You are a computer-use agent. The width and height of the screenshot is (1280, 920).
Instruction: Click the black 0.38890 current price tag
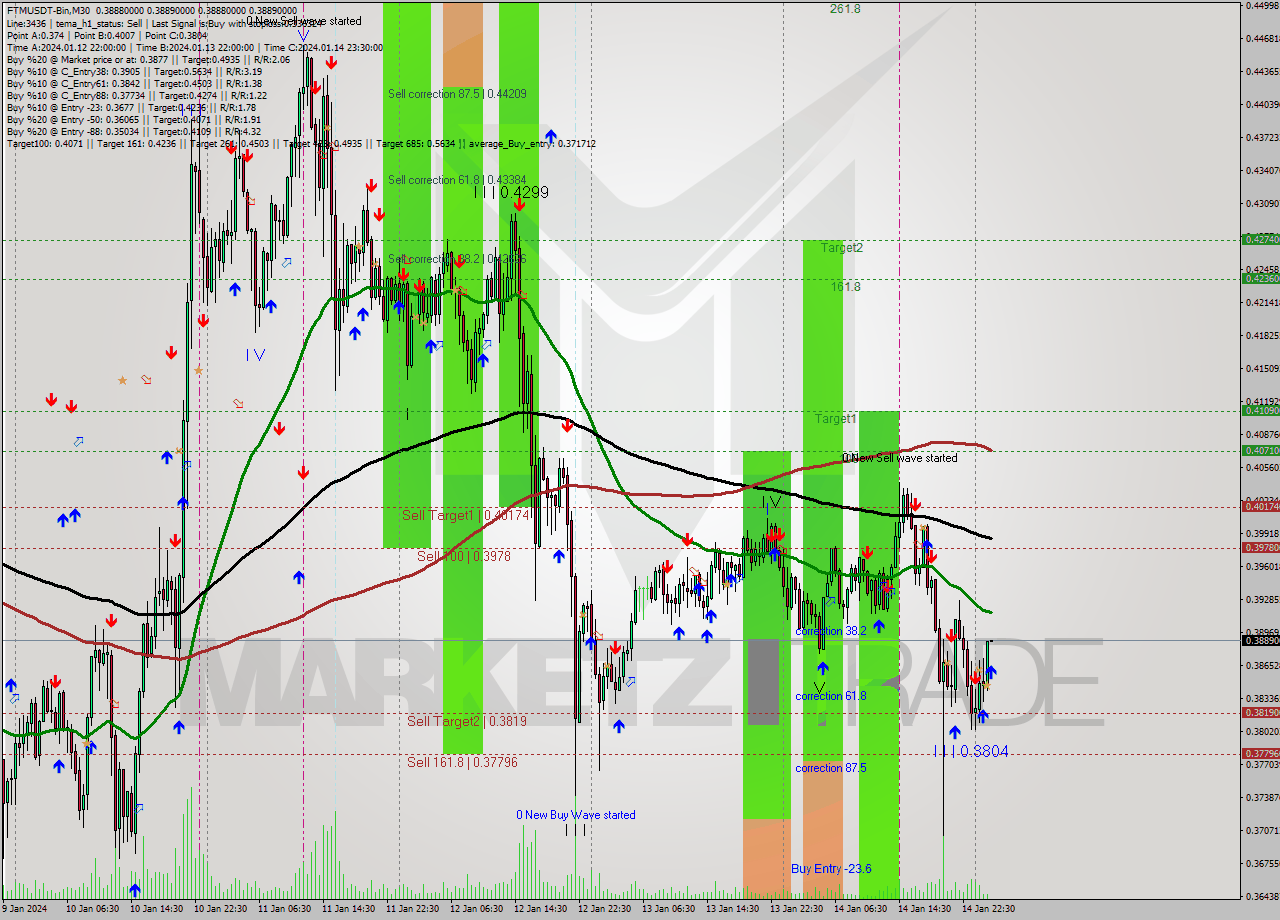tap(1259, 640)
